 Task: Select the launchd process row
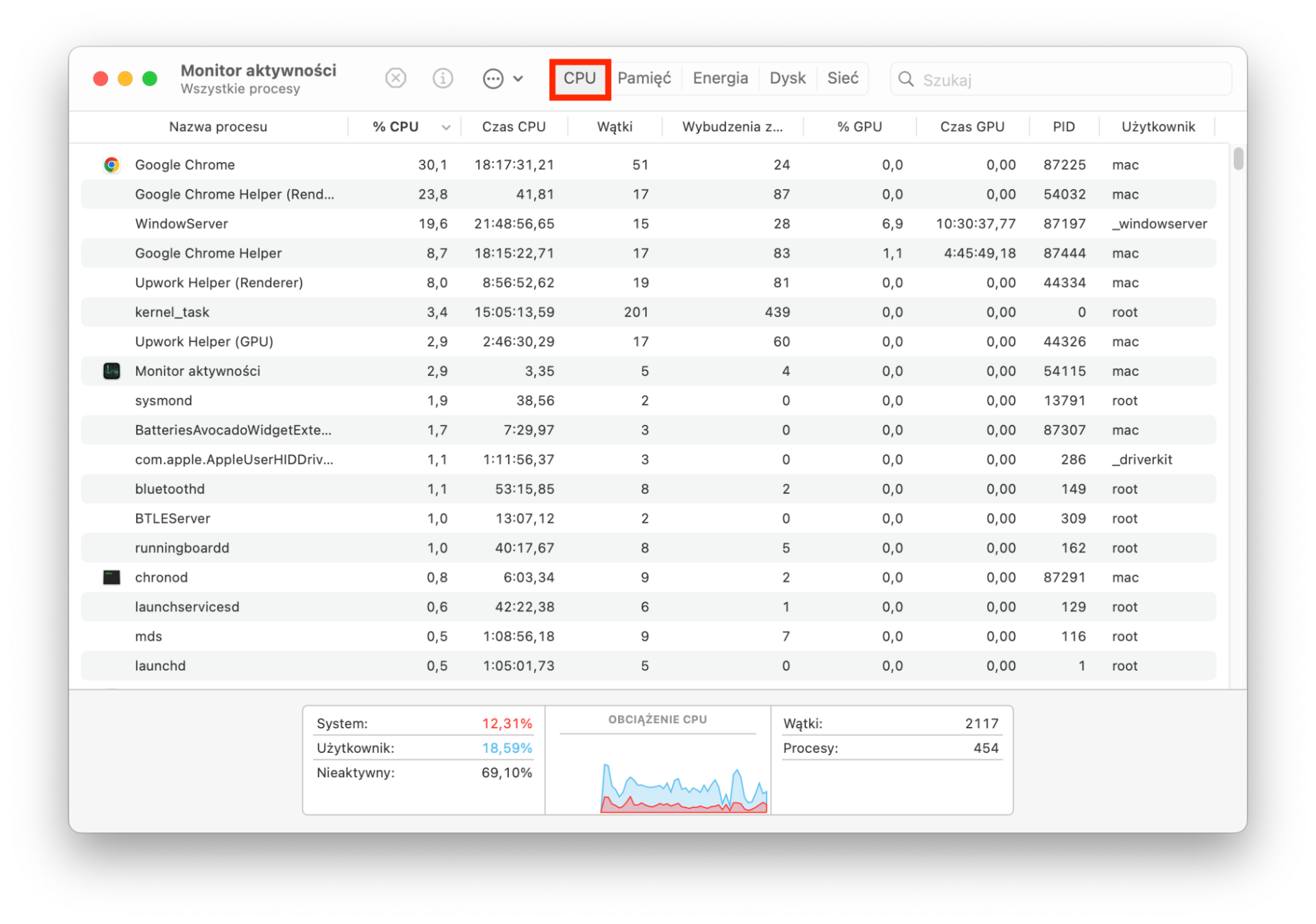coord(648,666)
